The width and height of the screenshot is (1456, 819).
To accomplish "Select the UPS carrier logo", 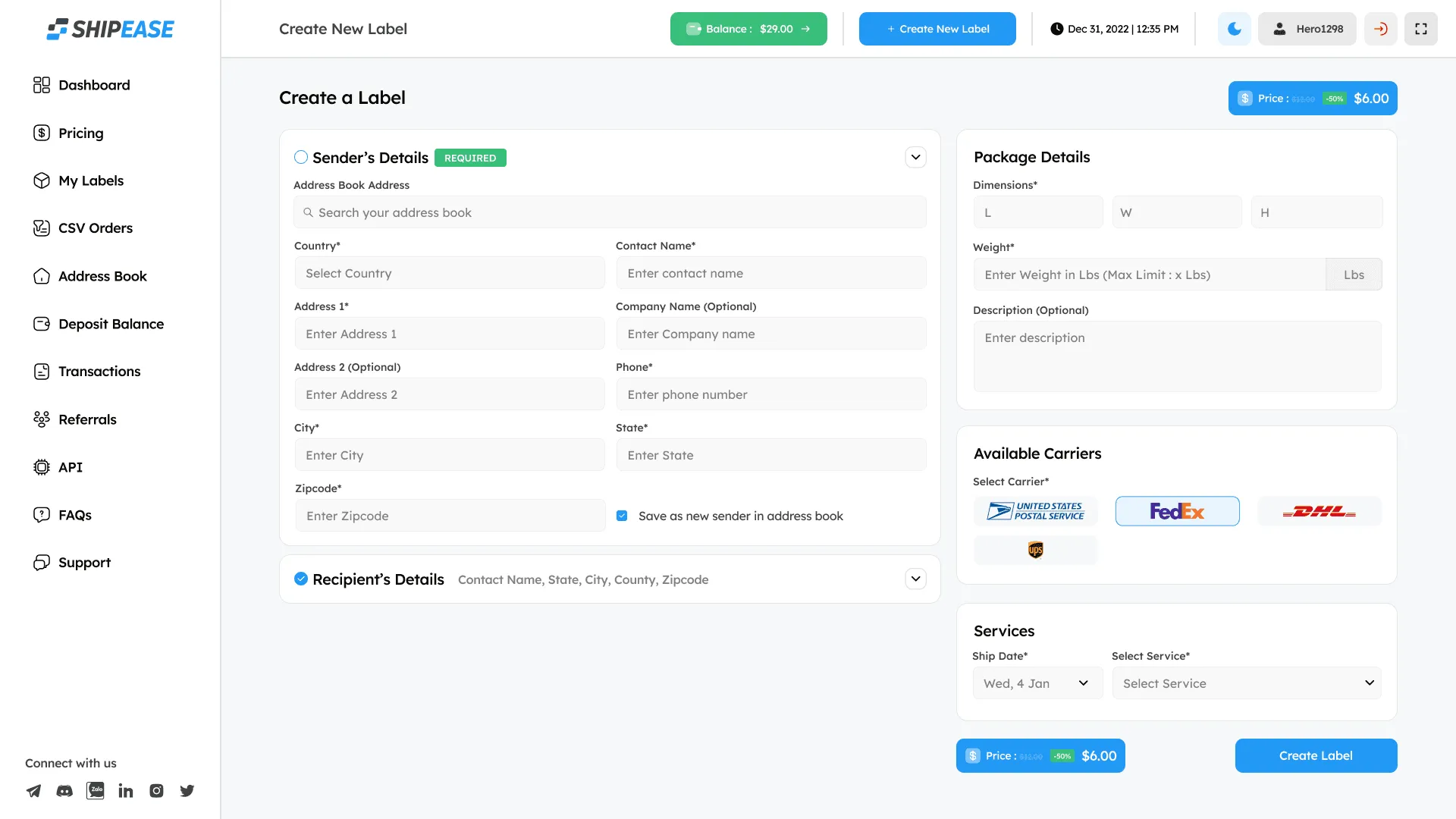I will point(1035,550).
